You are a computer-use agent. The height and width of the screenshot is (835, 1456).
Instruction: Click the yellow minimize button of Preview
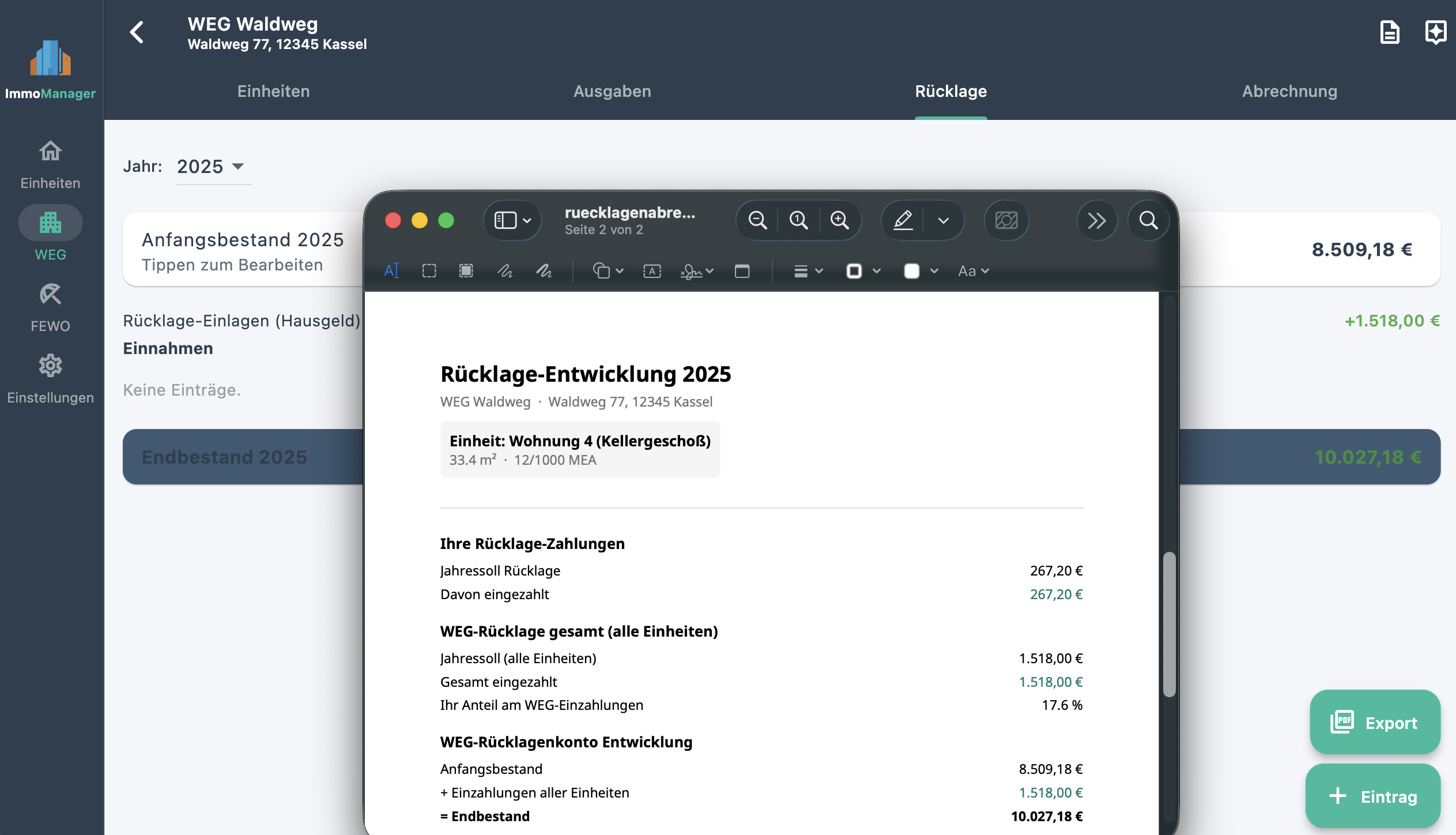pos(420,220)
